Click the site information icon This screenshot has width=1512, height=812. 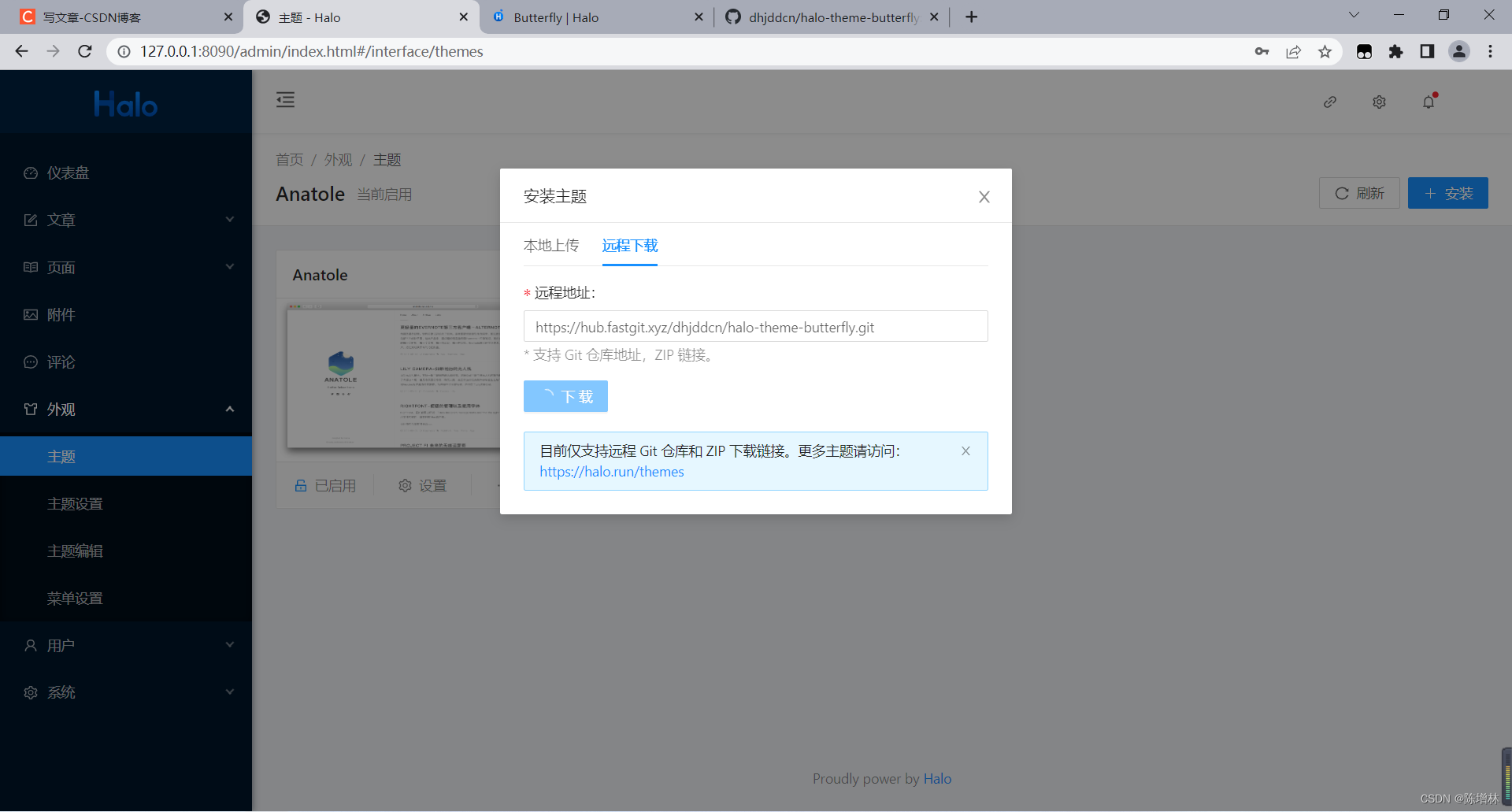(x=124, y=51)
